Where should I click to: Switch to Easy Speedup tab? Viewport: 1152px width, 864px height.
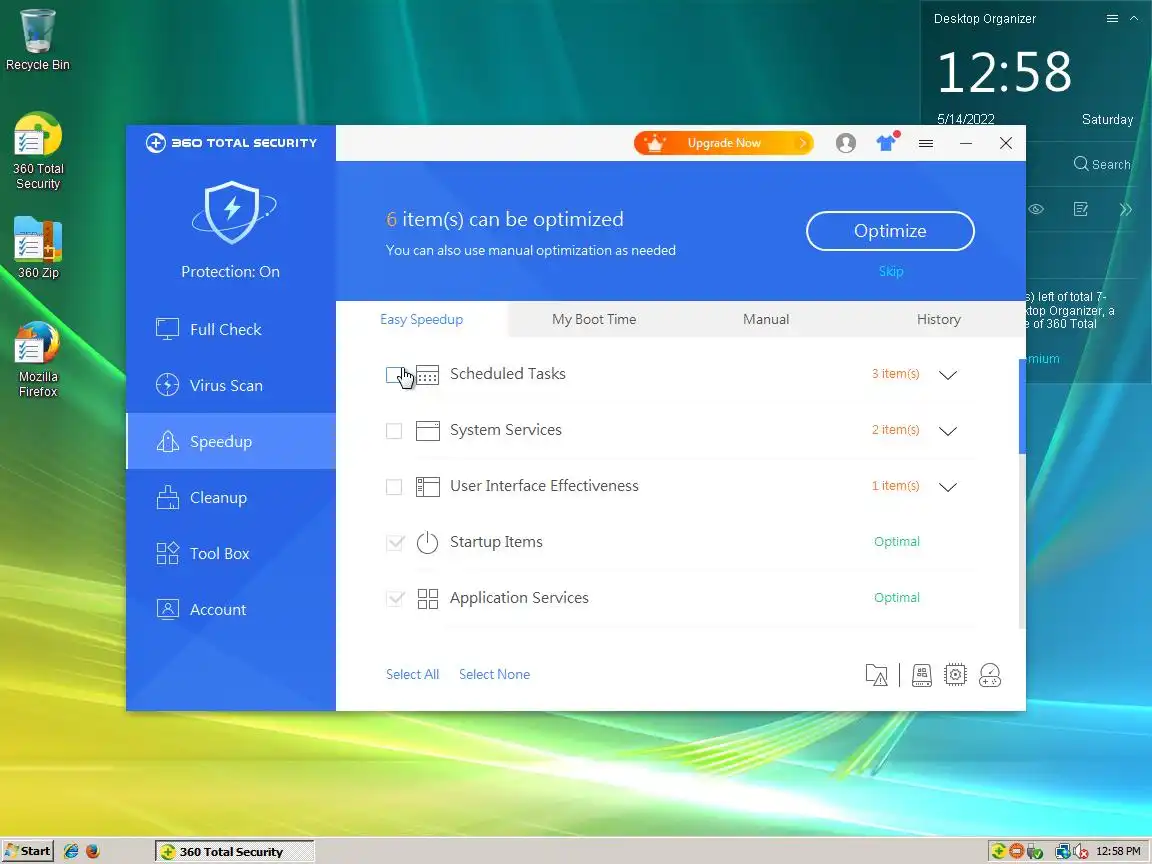pyautogui.click(x=421, y=319)
